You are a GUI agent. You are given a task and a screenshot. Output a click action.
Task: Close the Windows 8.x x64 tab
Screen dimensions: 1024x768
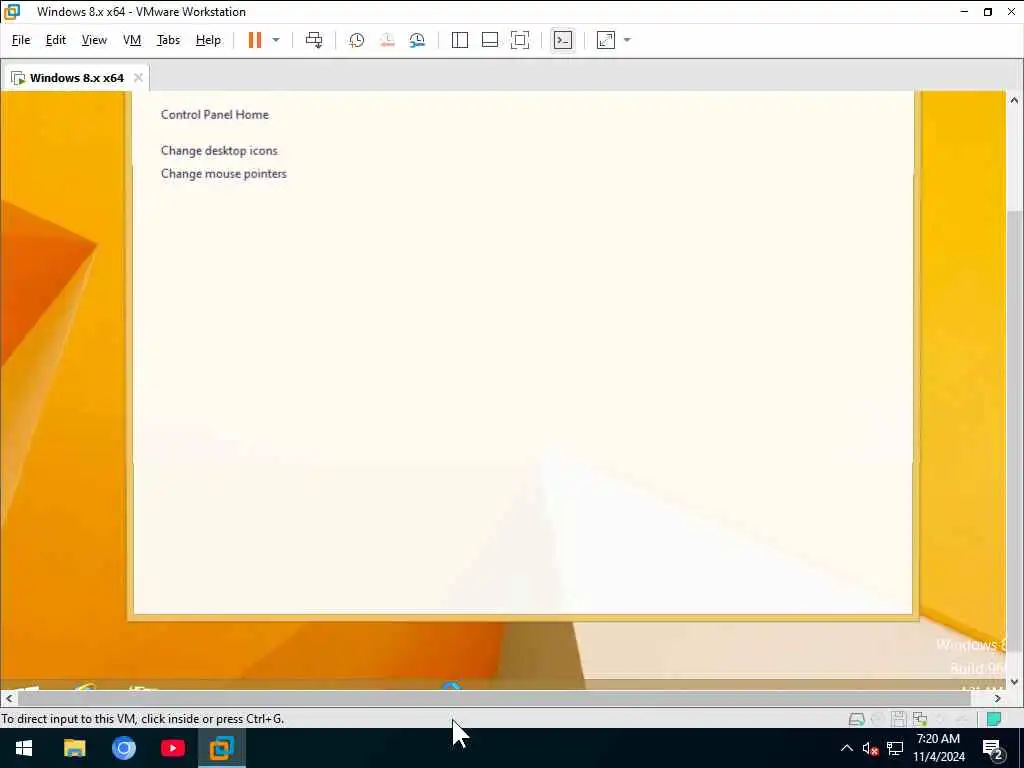(138, 78)
